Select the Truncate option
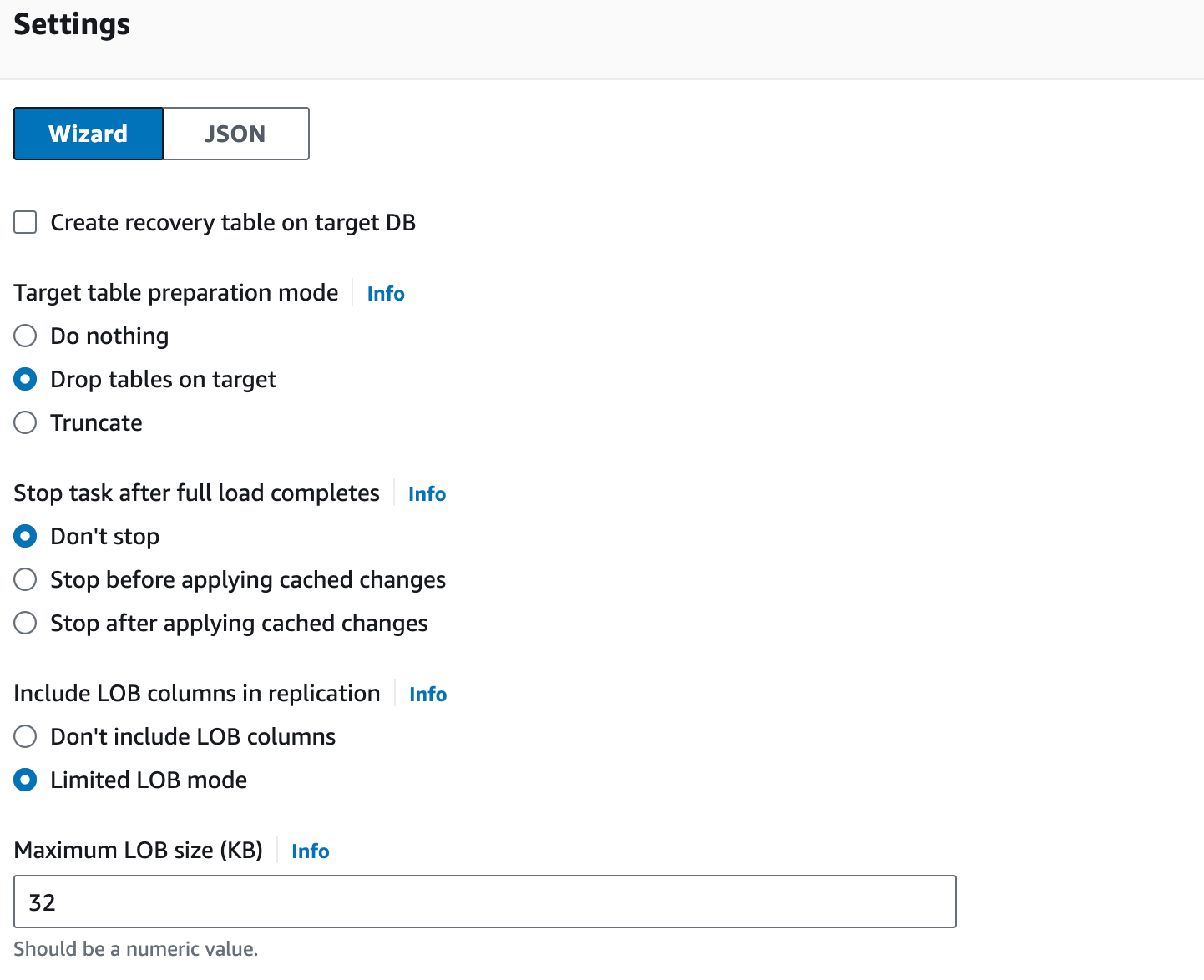 25,422
